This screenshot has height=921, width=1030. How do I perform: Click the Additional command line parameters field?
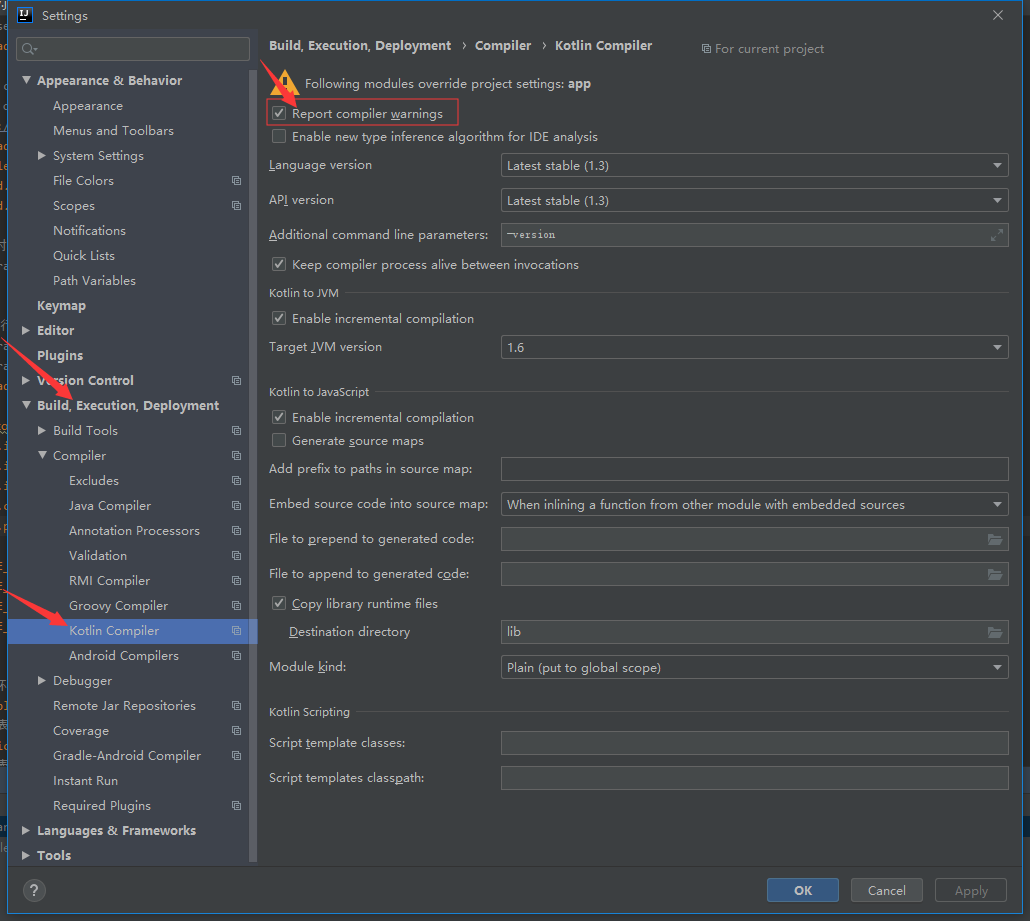(754, 235)
